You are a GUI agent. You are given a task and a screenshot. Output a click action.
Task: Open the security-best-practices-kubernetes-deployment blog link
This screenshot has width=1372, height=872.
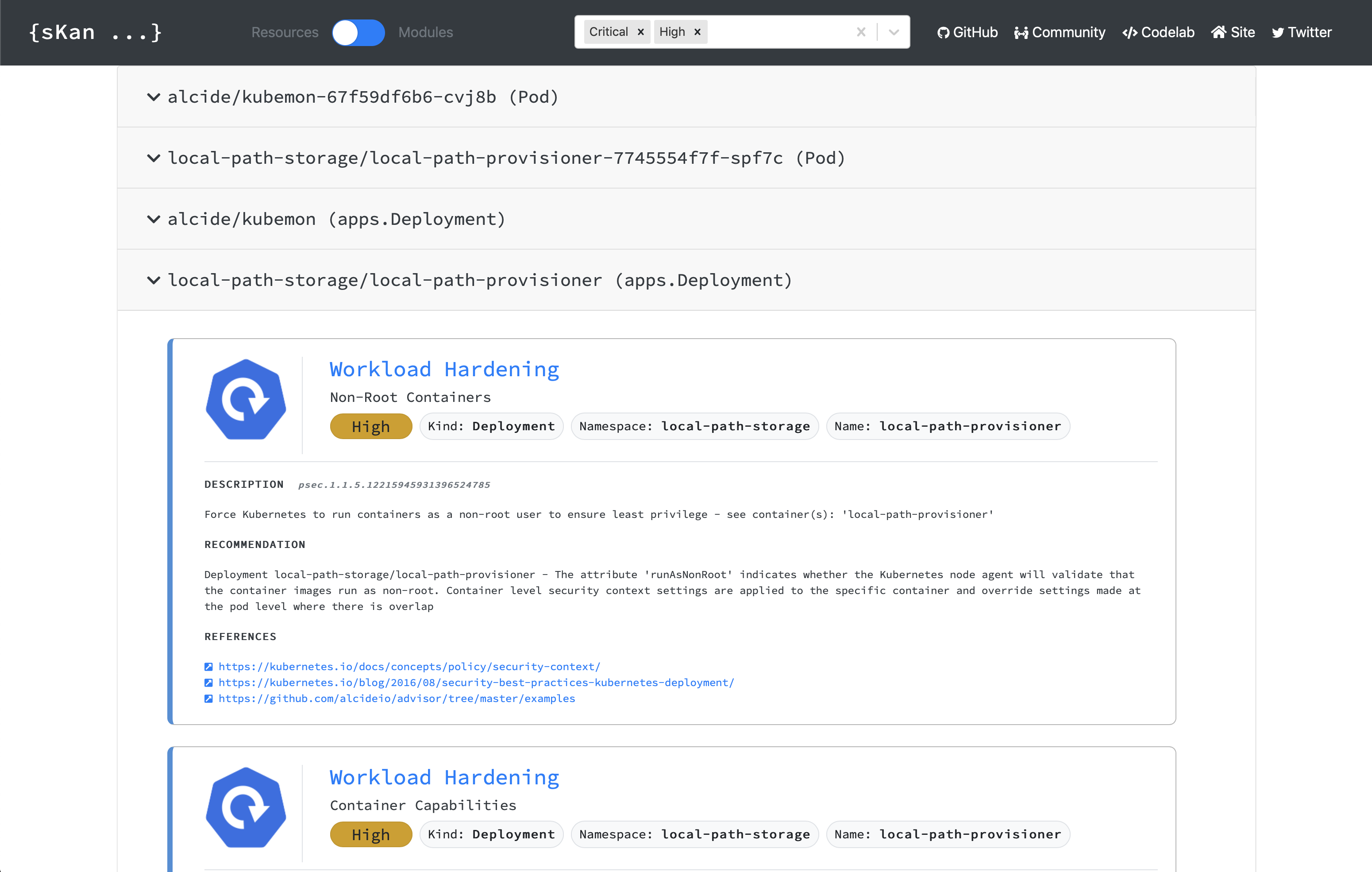pos(476,682)
